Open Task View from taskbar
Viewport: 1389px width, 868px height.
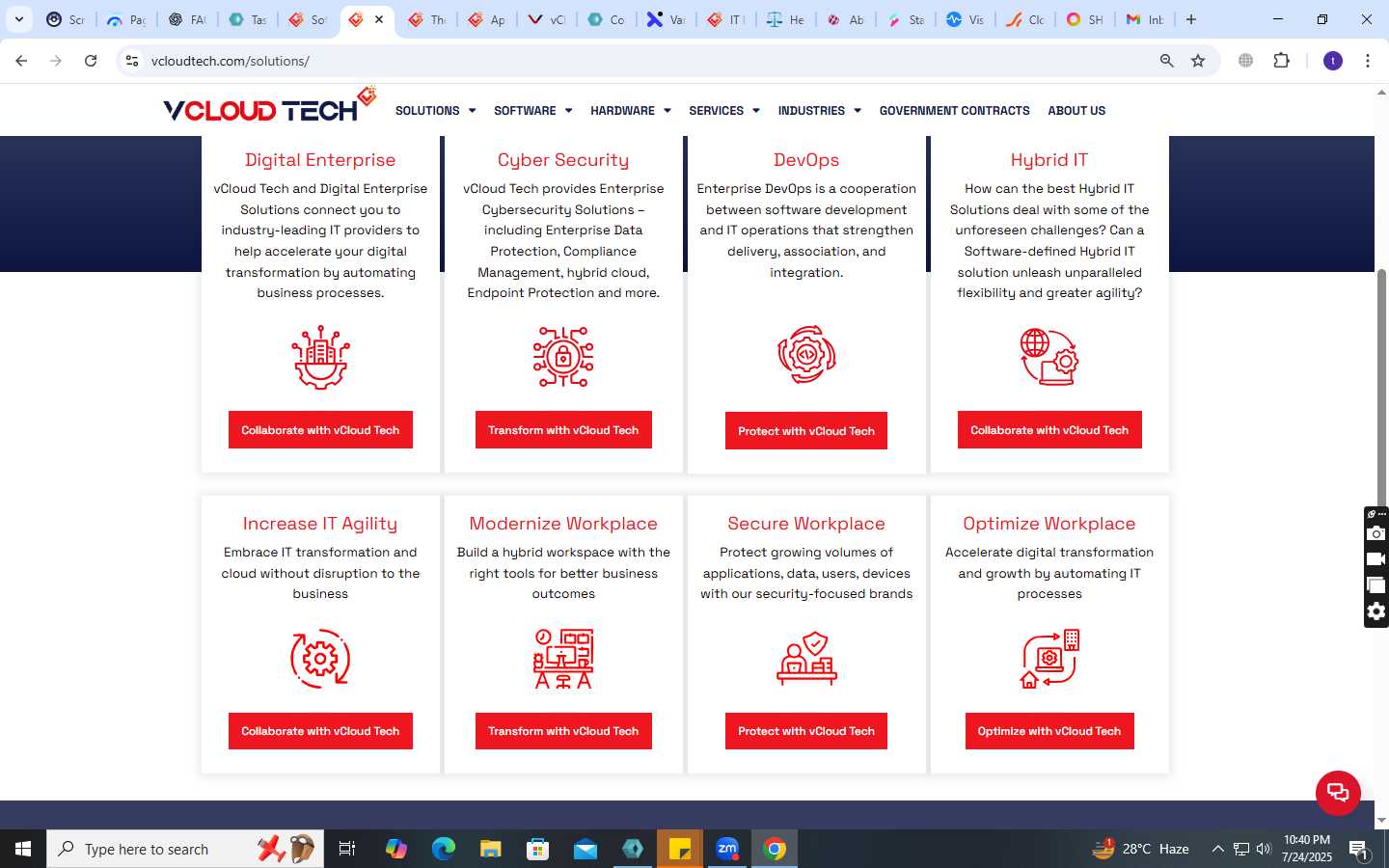click(347, 849)
